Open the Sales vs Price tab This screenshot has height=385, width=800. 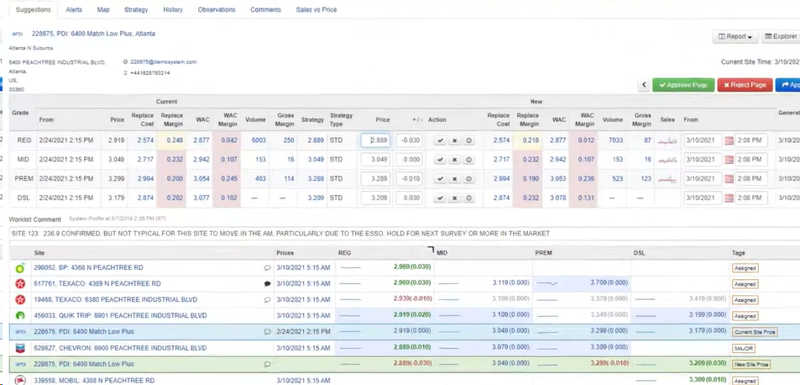pyautogui.click(x=316, y=10)
